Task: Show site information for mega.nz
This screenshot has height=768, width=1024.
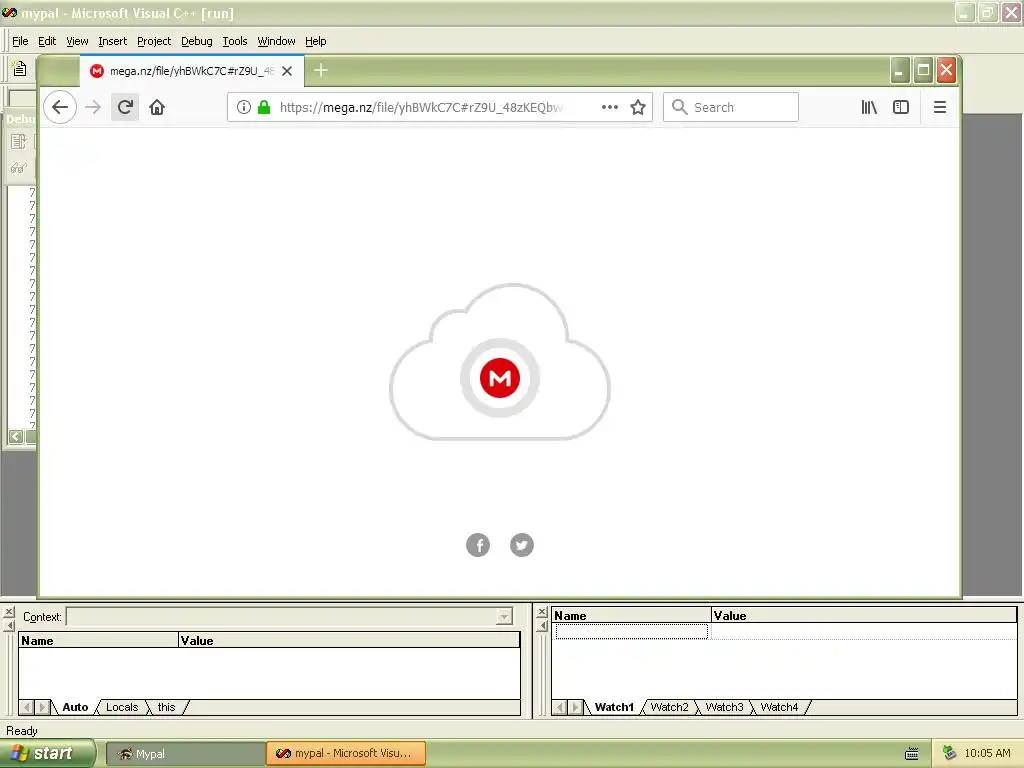Action: pos(244,107)
